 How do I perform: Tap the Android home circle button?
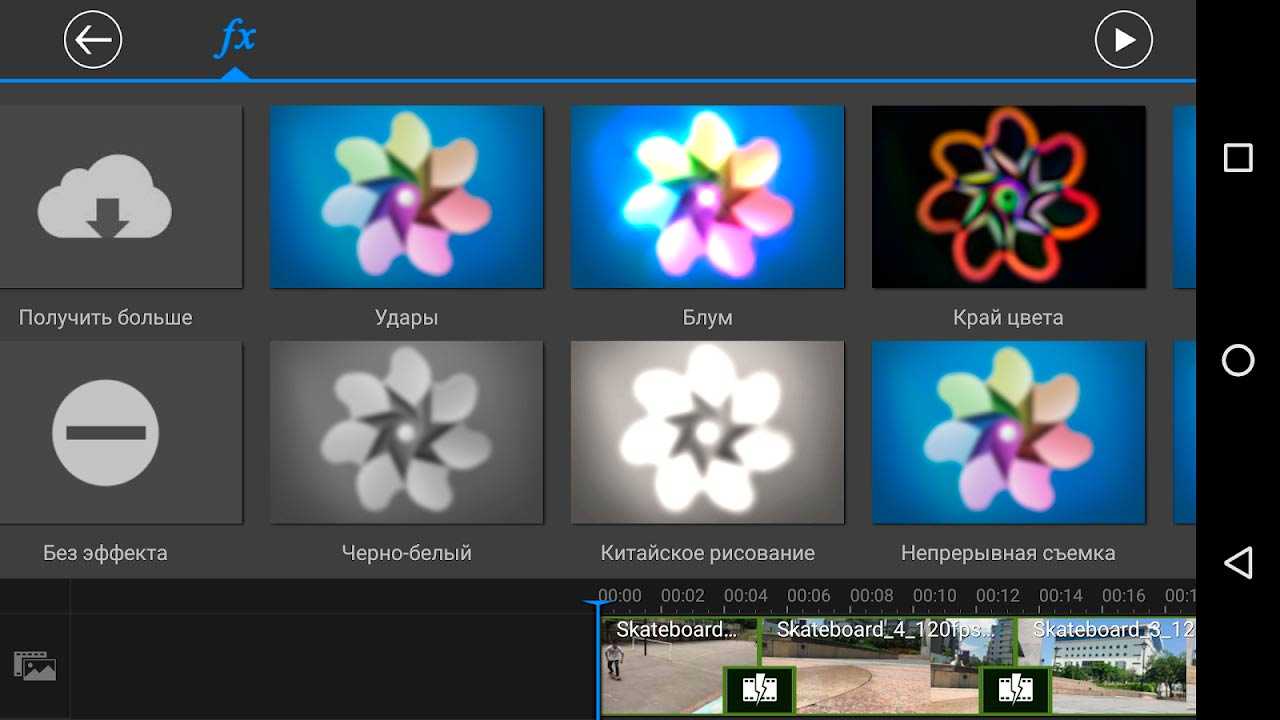pos(1238,360)
